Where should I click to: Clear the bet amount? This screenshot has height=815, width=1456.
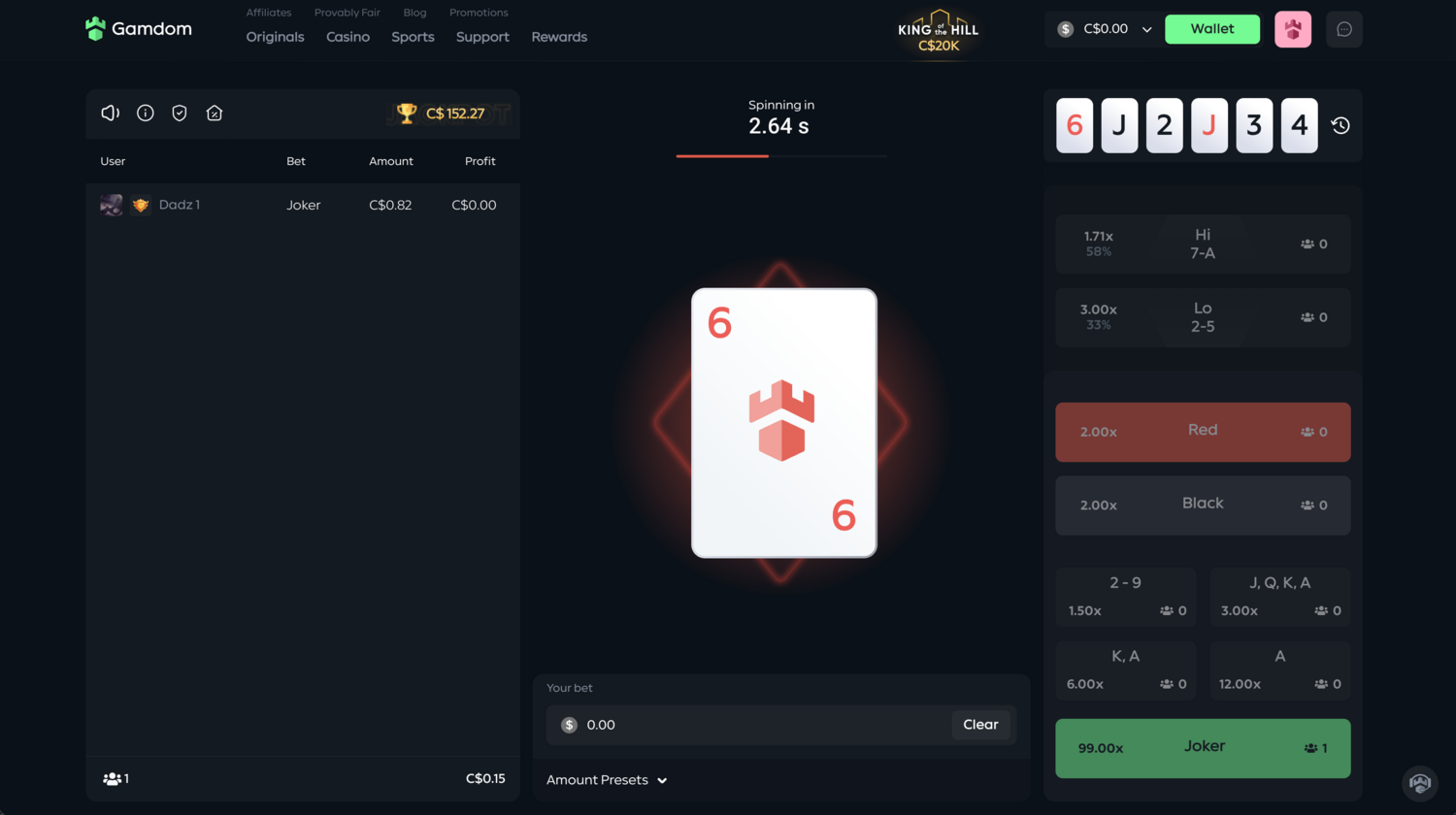tap(980, 725)
